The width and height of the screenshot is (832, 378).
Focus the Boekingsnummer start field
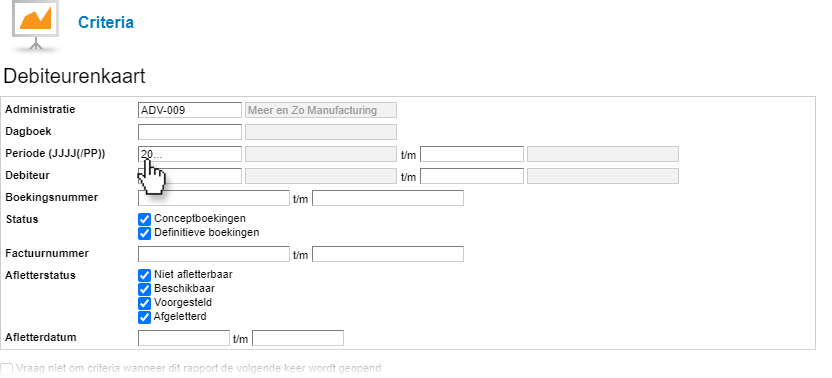point(214,198)
